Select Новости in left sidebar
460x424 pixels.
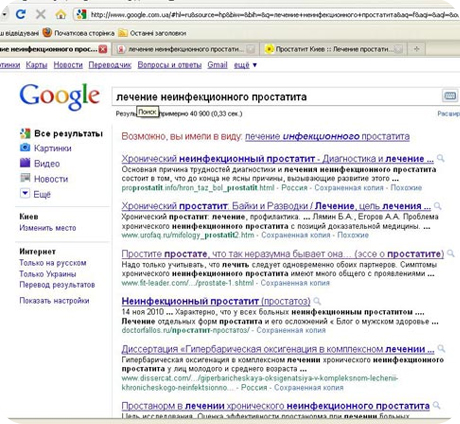pos(51,179)
